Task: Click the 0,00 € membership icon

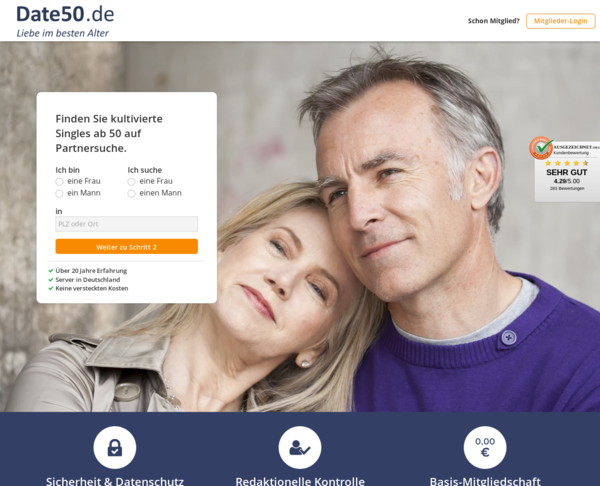Action: point(485,447)
